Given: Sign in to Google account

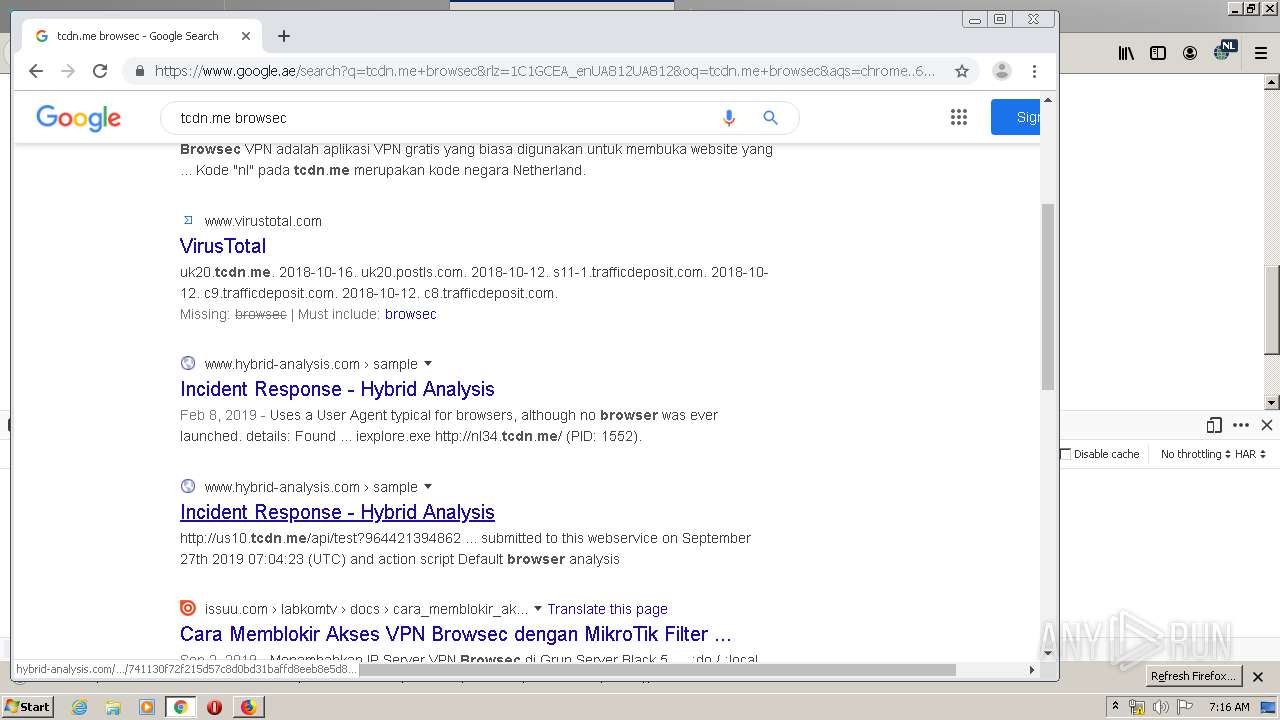Looking at the screenshot, I should click(1016, 117).
